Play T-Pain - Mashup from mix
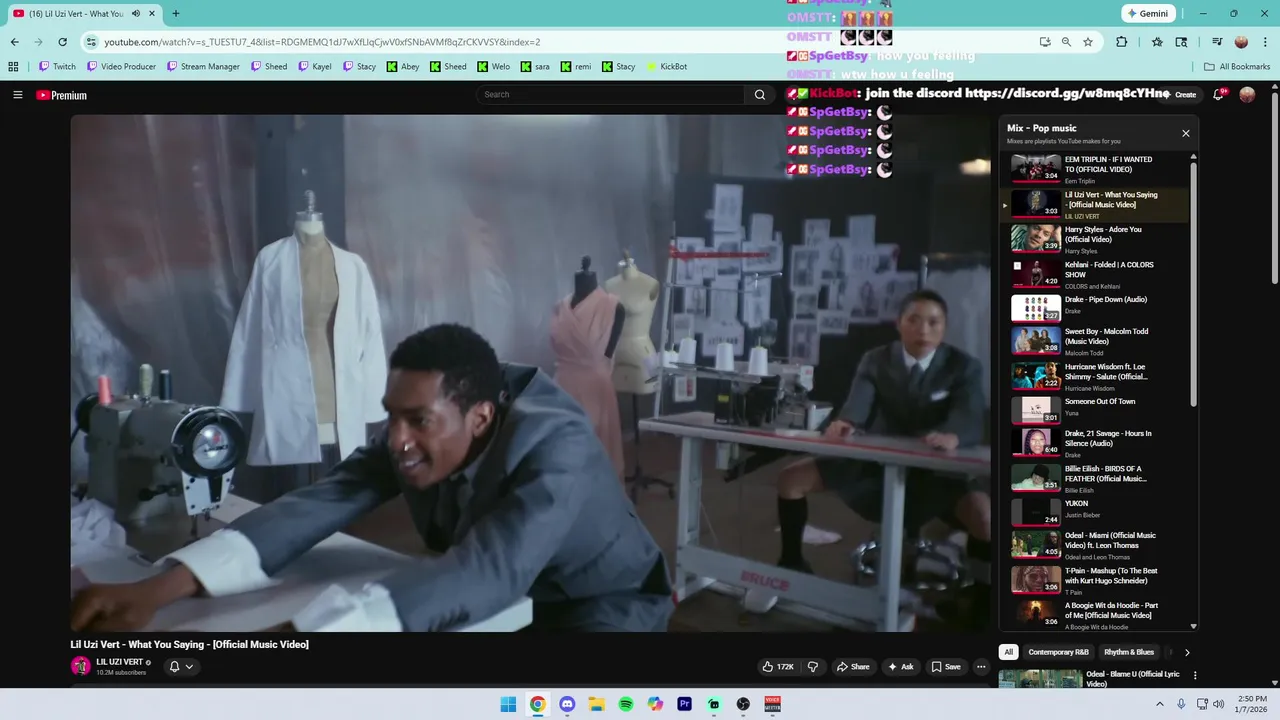The width and height of the screenshot is (1280, 720). [1095, 580]
